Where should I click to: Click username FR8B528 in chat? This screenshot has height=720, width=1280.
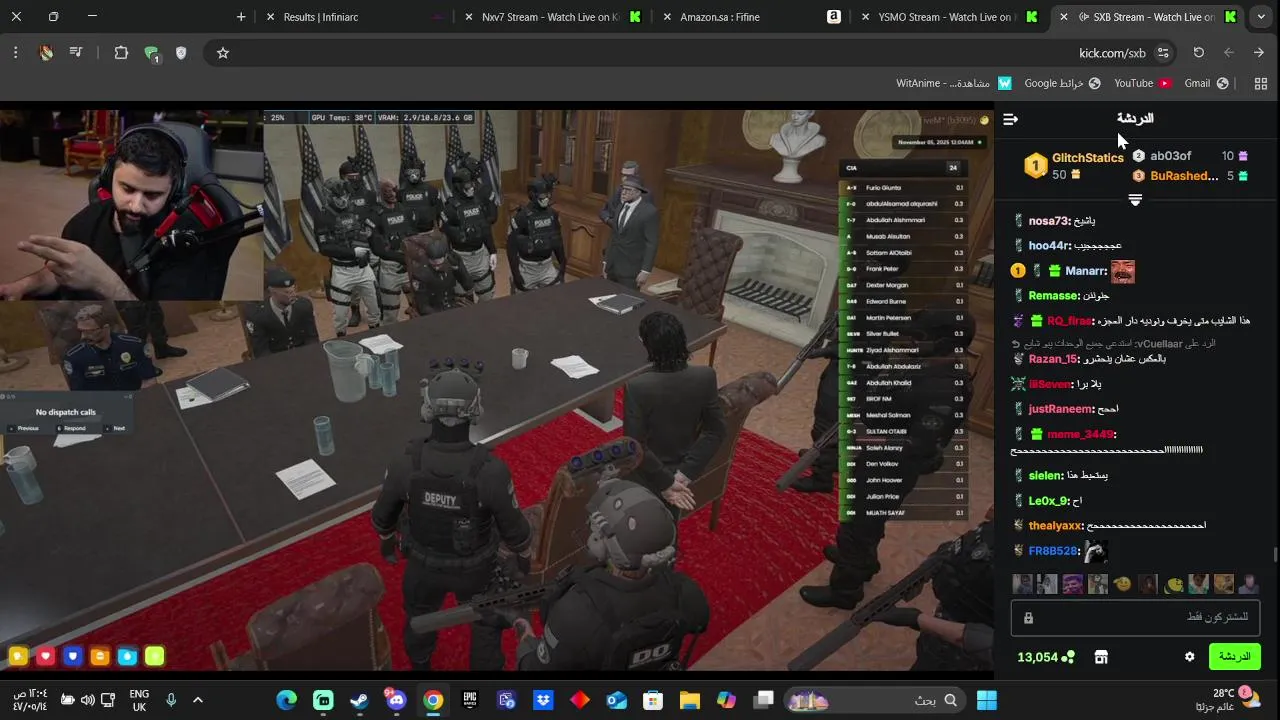pyautogui.click(x=1054, y=551)
